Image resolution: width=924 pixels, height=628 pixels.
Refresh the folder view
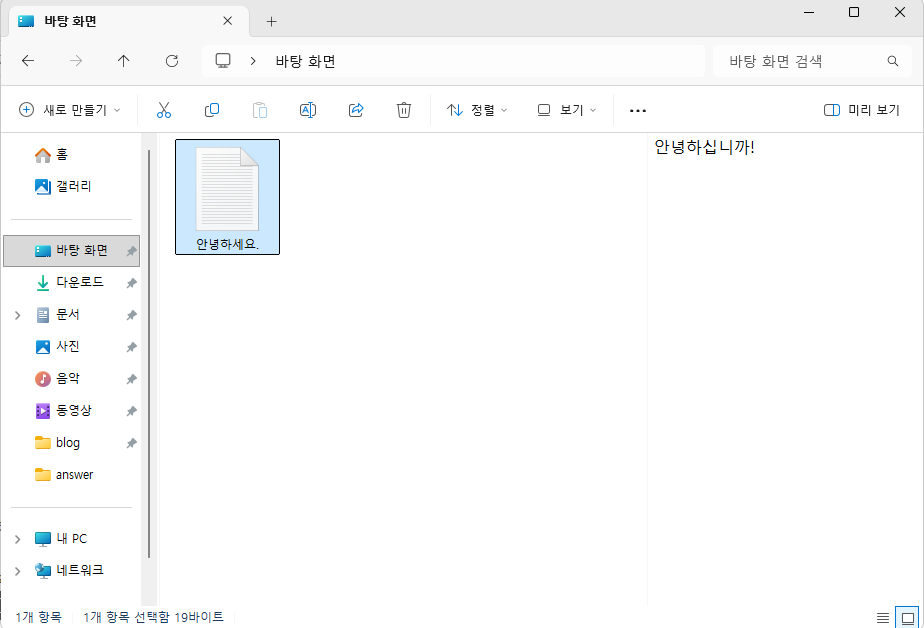(171, 60)
